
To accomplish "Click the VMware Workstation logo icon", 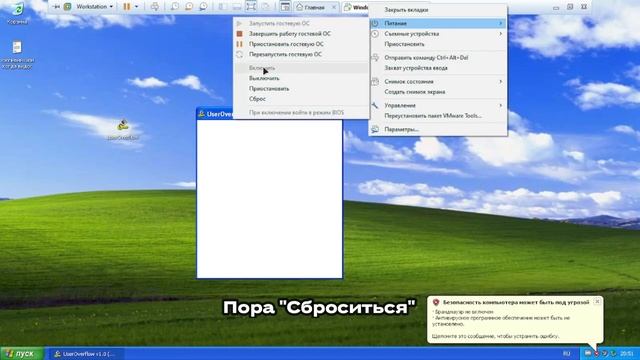I will point(68,7).
